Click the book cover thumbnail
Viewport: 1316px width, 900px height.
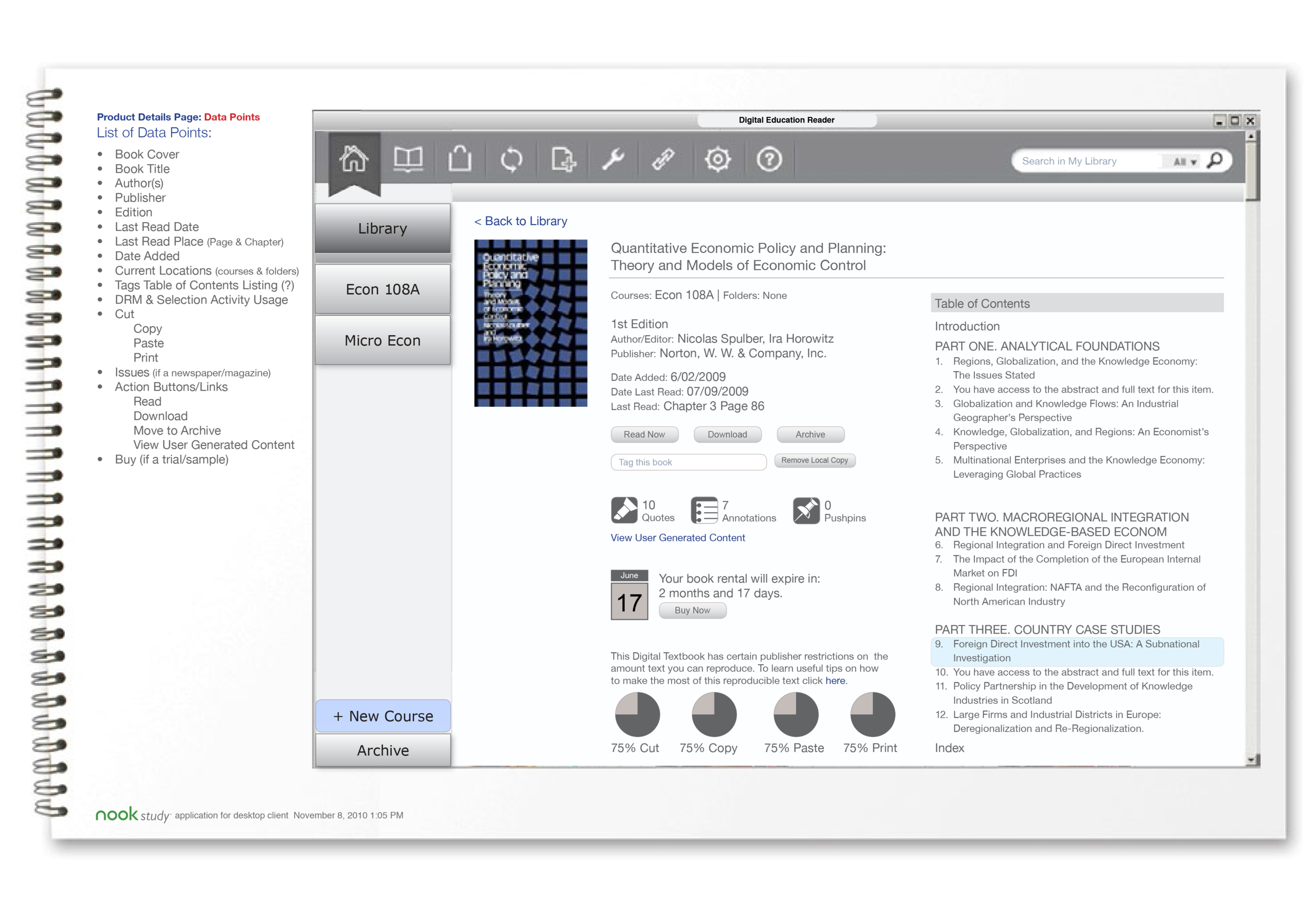pos(531,323)
